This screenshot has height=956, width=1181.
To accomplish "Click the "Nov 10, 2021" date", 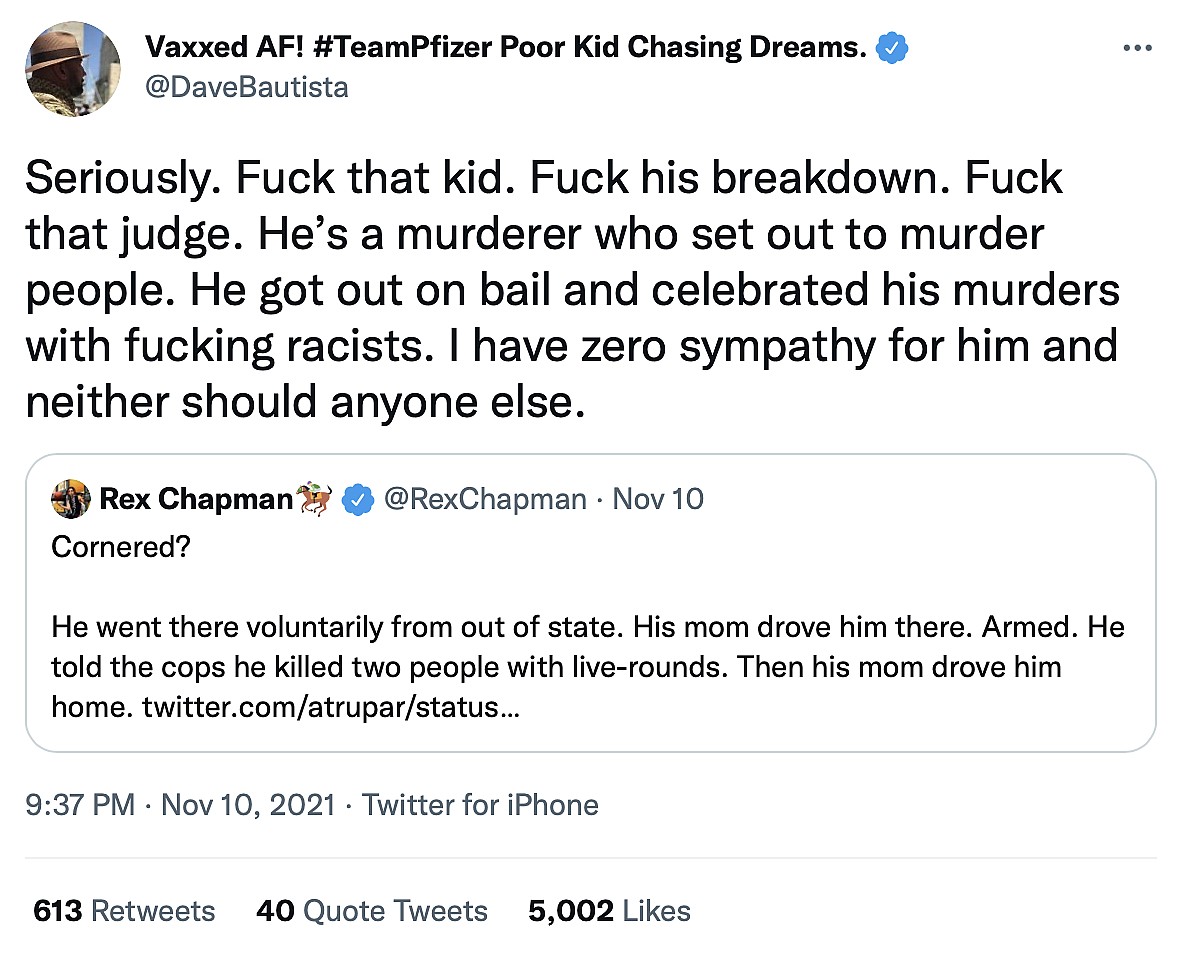I will [x=248, y=805].
